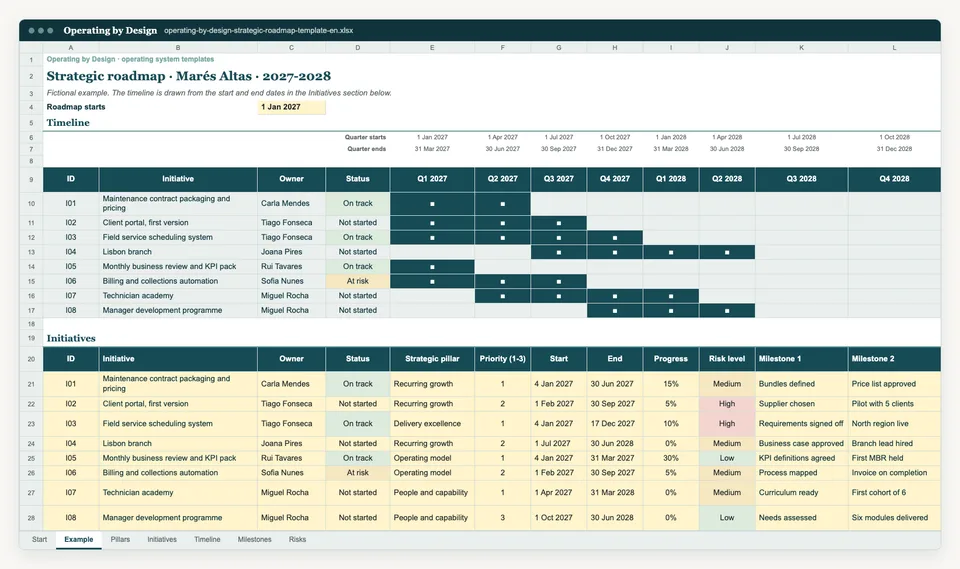
Task: Click timeline status 'At risk' for I06
Action: click(x=358, y=281)
